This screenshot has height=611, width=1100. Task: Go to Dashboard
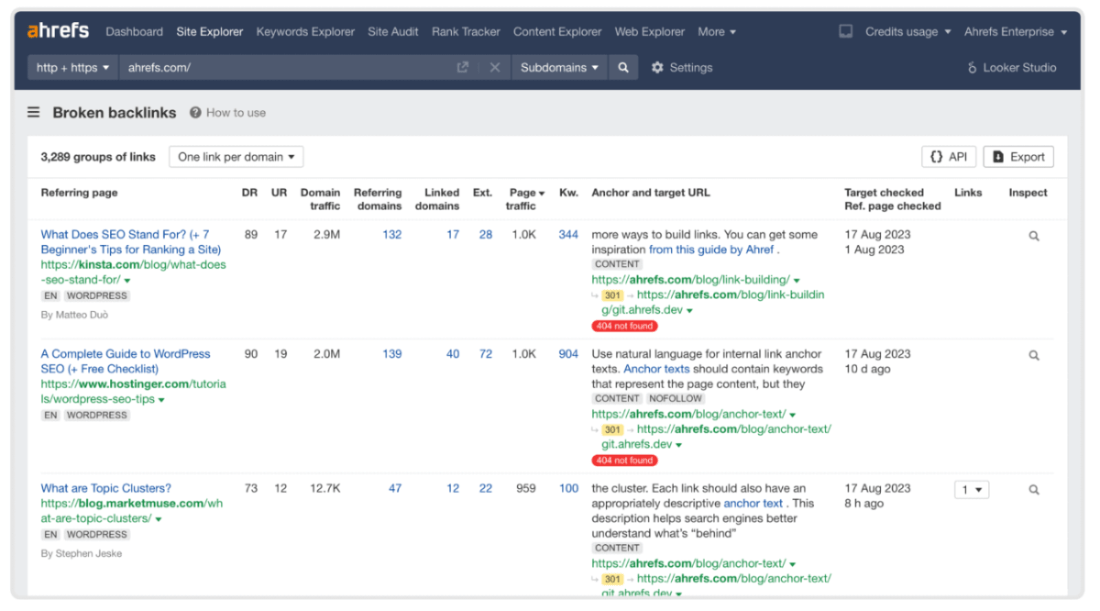(x=134, y=32)
